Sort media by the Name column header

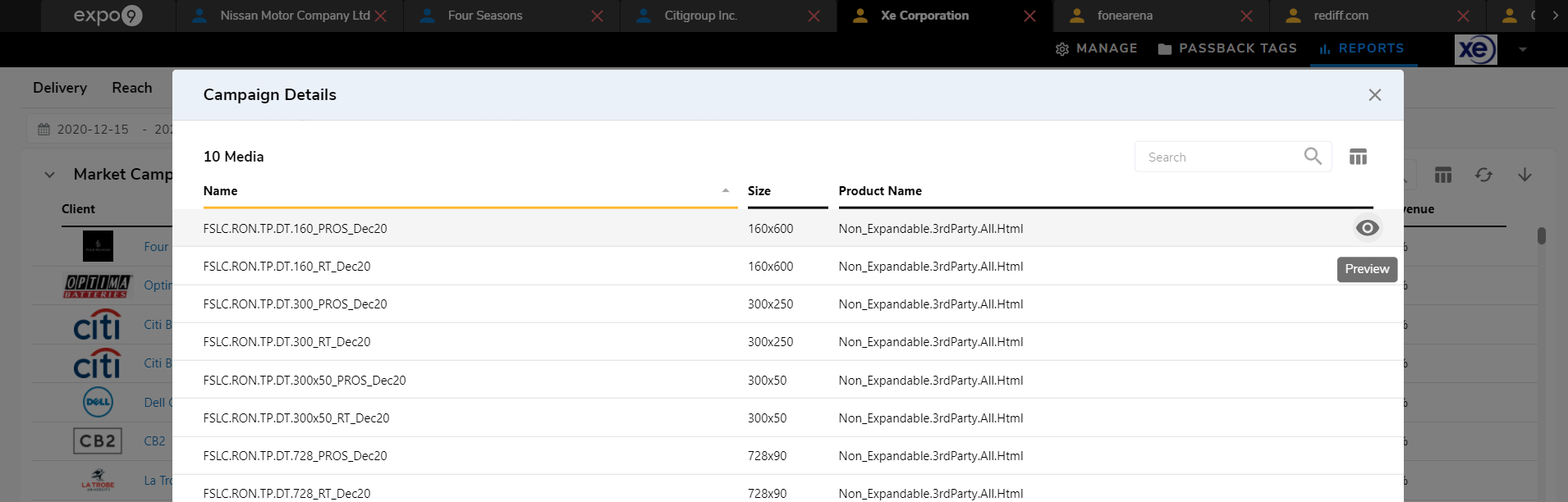[221, 191]
